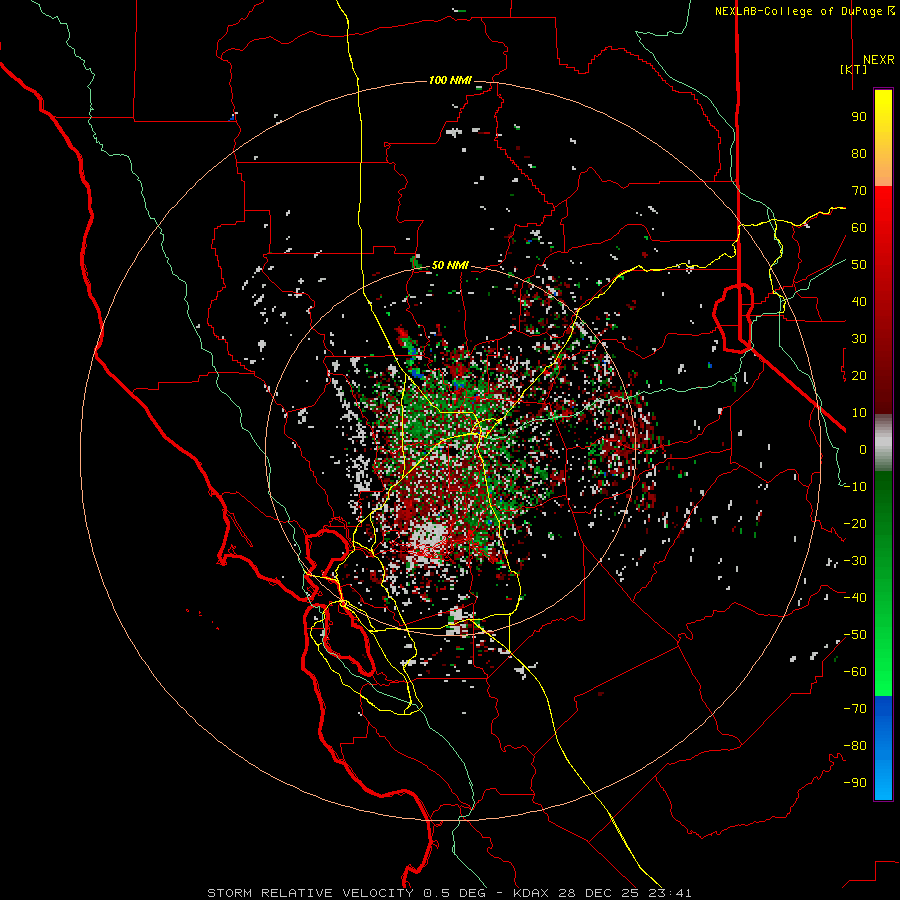
Task: Click the 30 value on the velocity scale
Action: tap(859, 339)
